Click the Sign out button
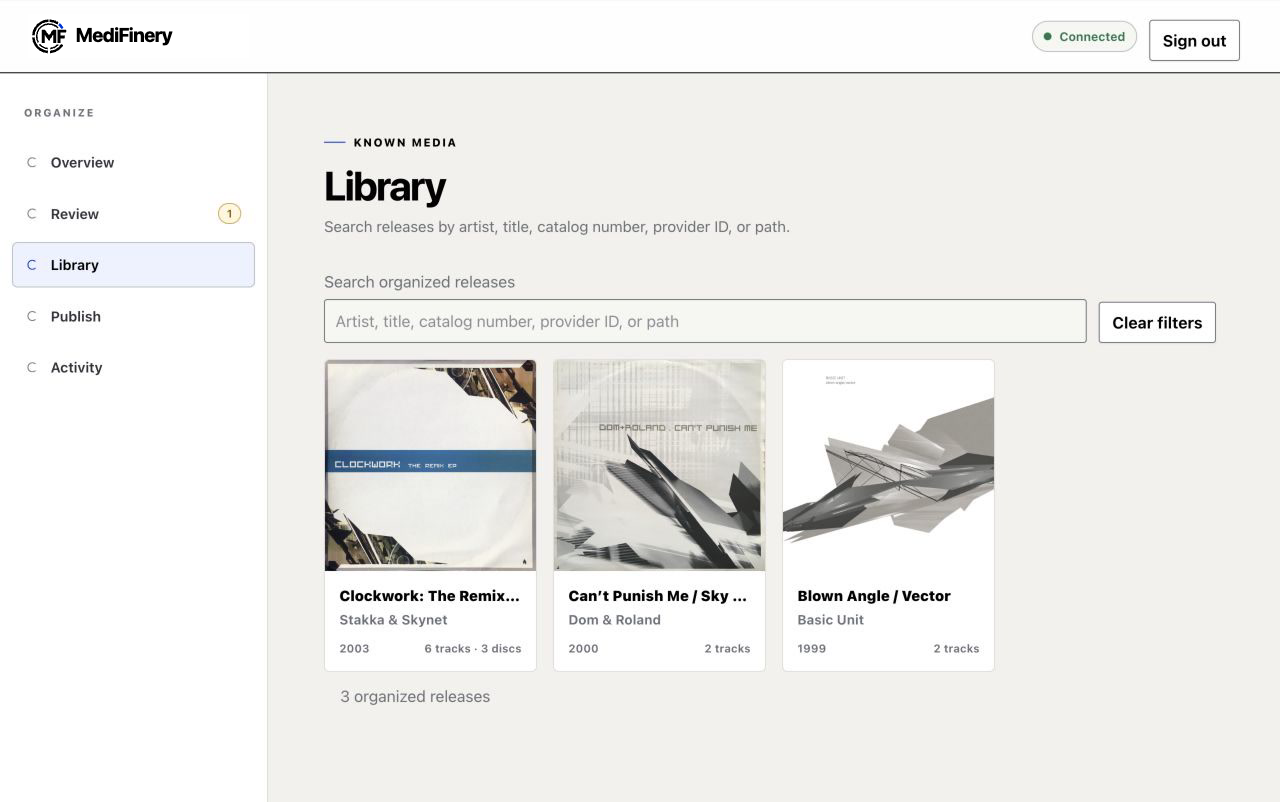 pos(1194,40)
